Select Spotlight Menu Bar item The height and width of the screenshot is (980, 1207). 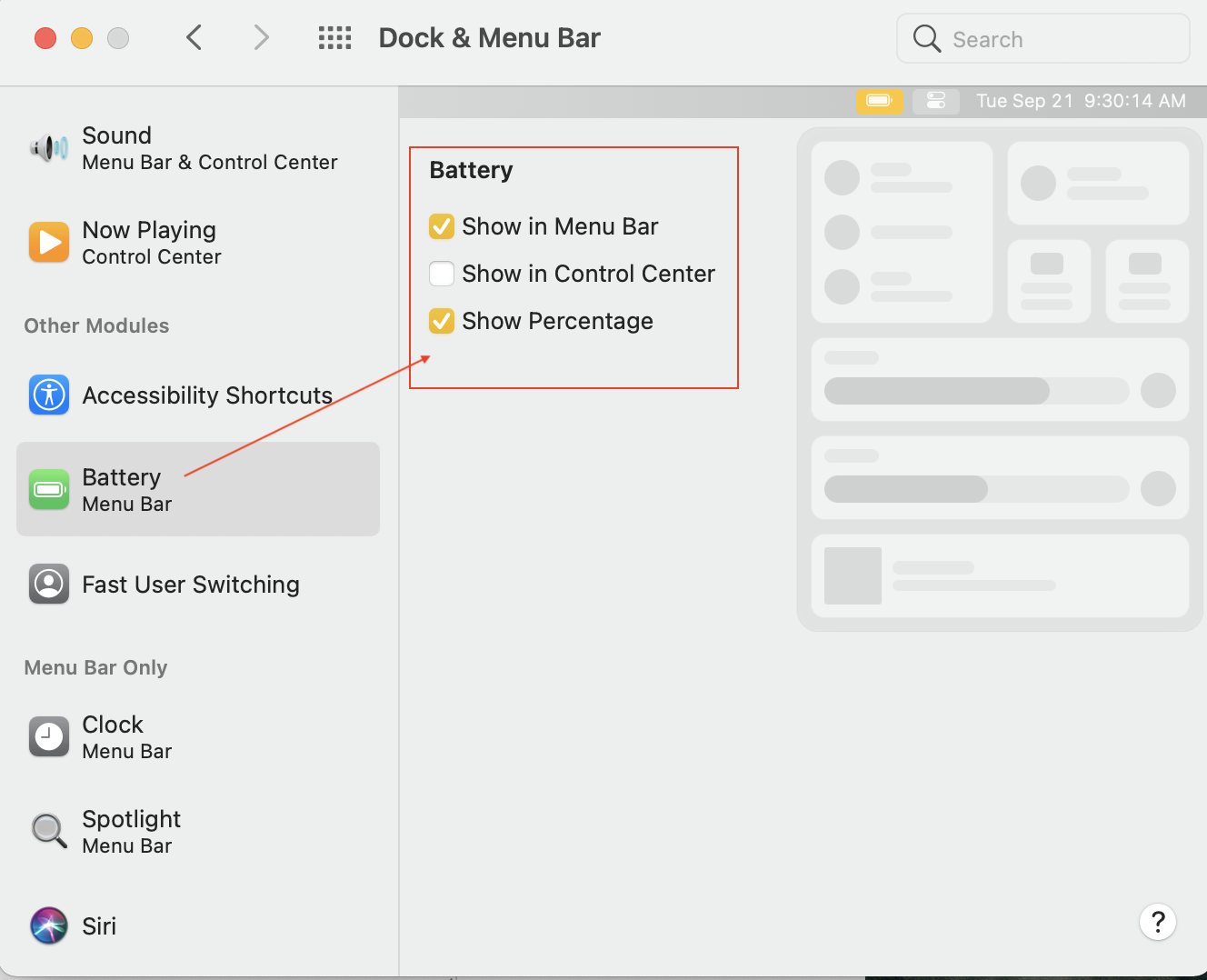[198, 831]
